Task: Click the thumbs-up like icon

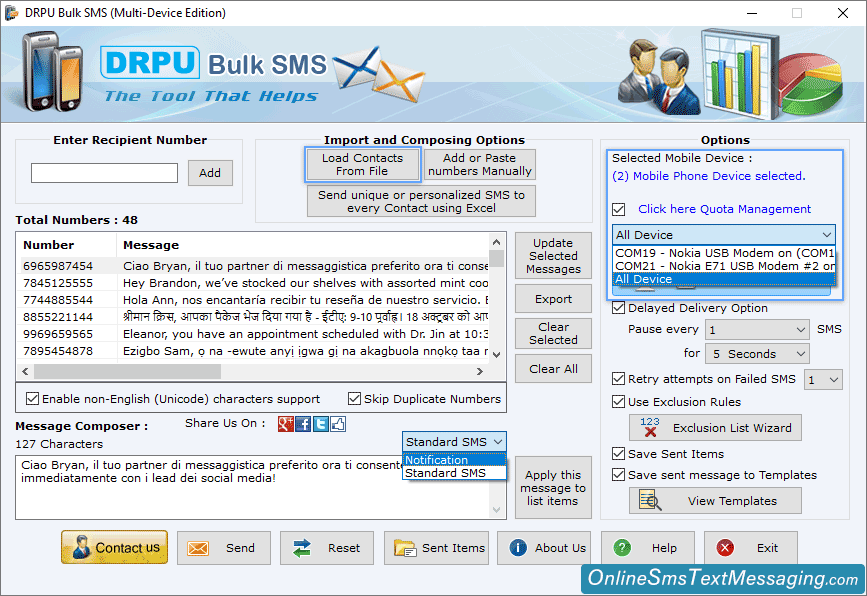Action: [338, 424]
